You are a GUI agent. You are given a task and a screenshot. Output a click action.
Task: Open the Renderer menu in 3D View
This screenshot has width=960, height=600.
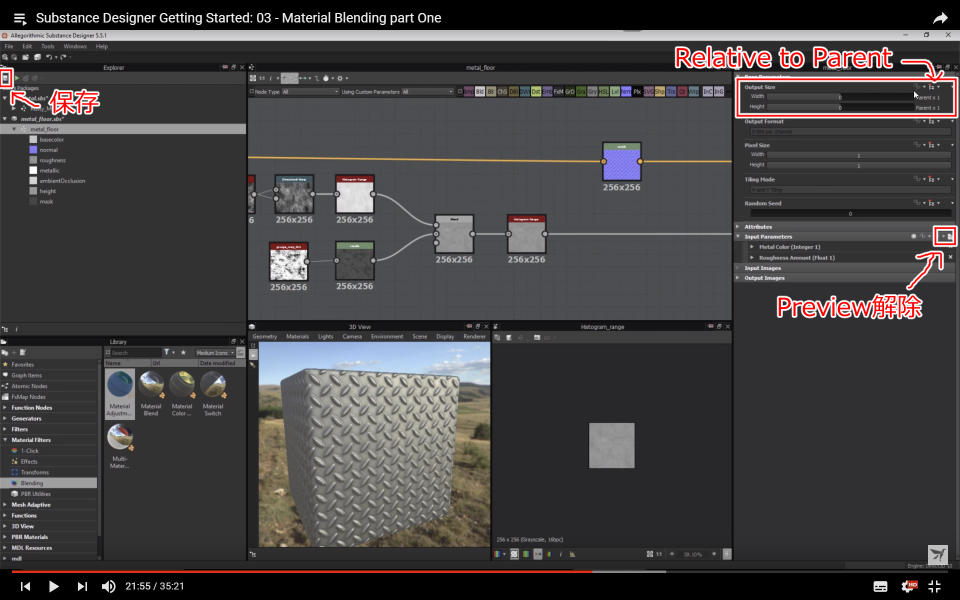[x=474, y=337]
